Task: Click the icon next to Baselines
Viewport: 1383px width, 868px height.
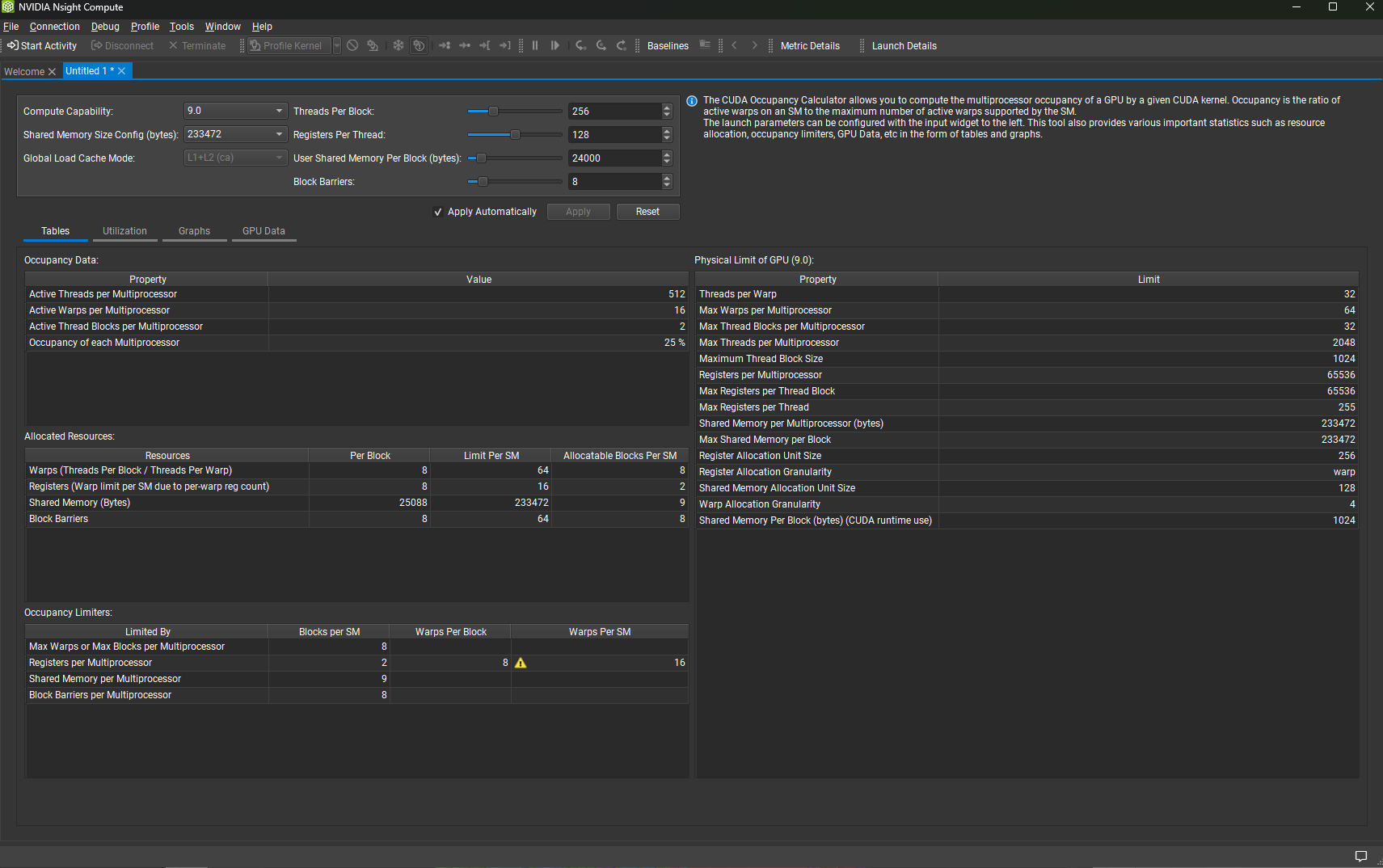Action: pyautogui.click(x=705, y=45)
